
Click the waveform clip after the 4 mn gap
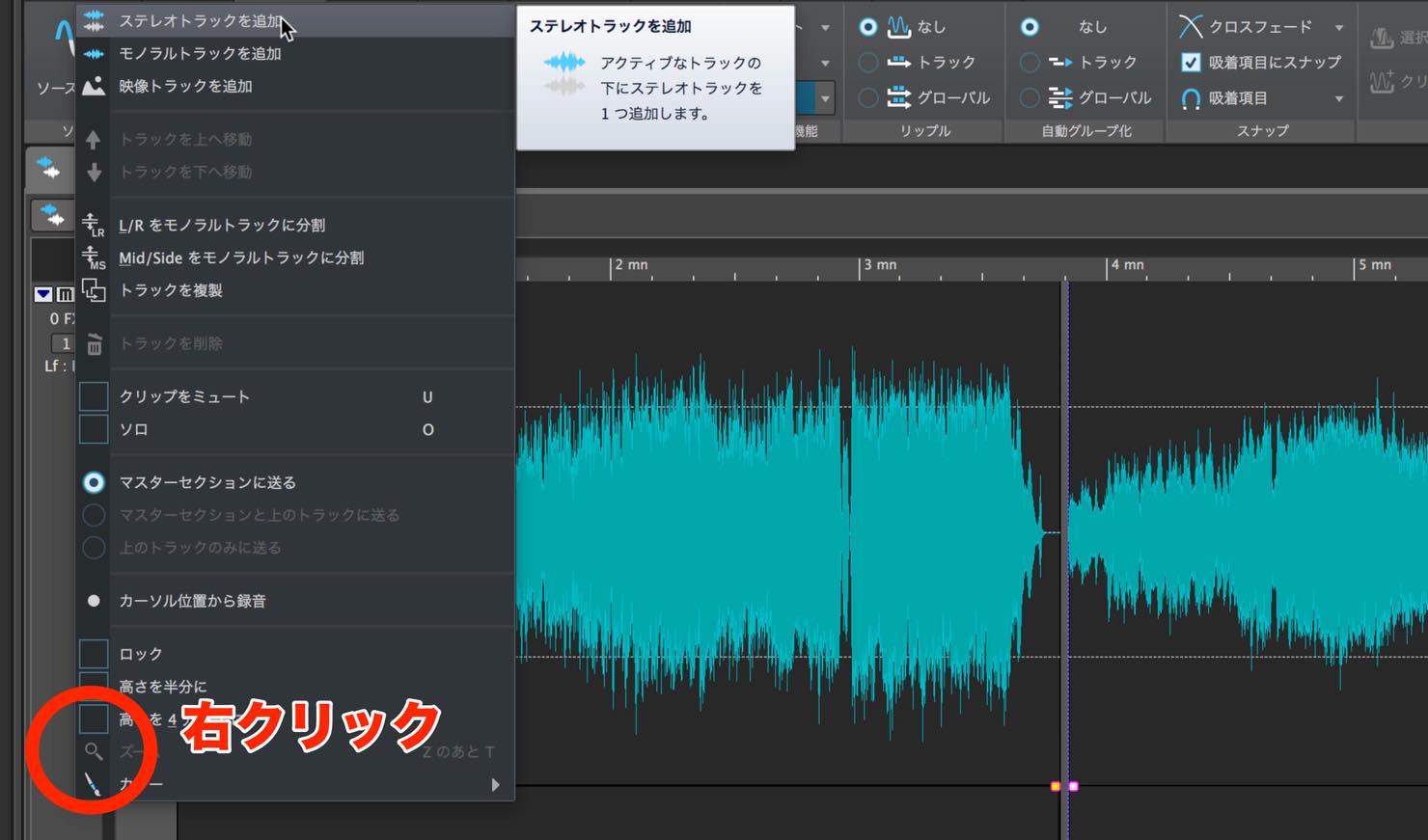pyautogui.click(x=1249, y=533)
